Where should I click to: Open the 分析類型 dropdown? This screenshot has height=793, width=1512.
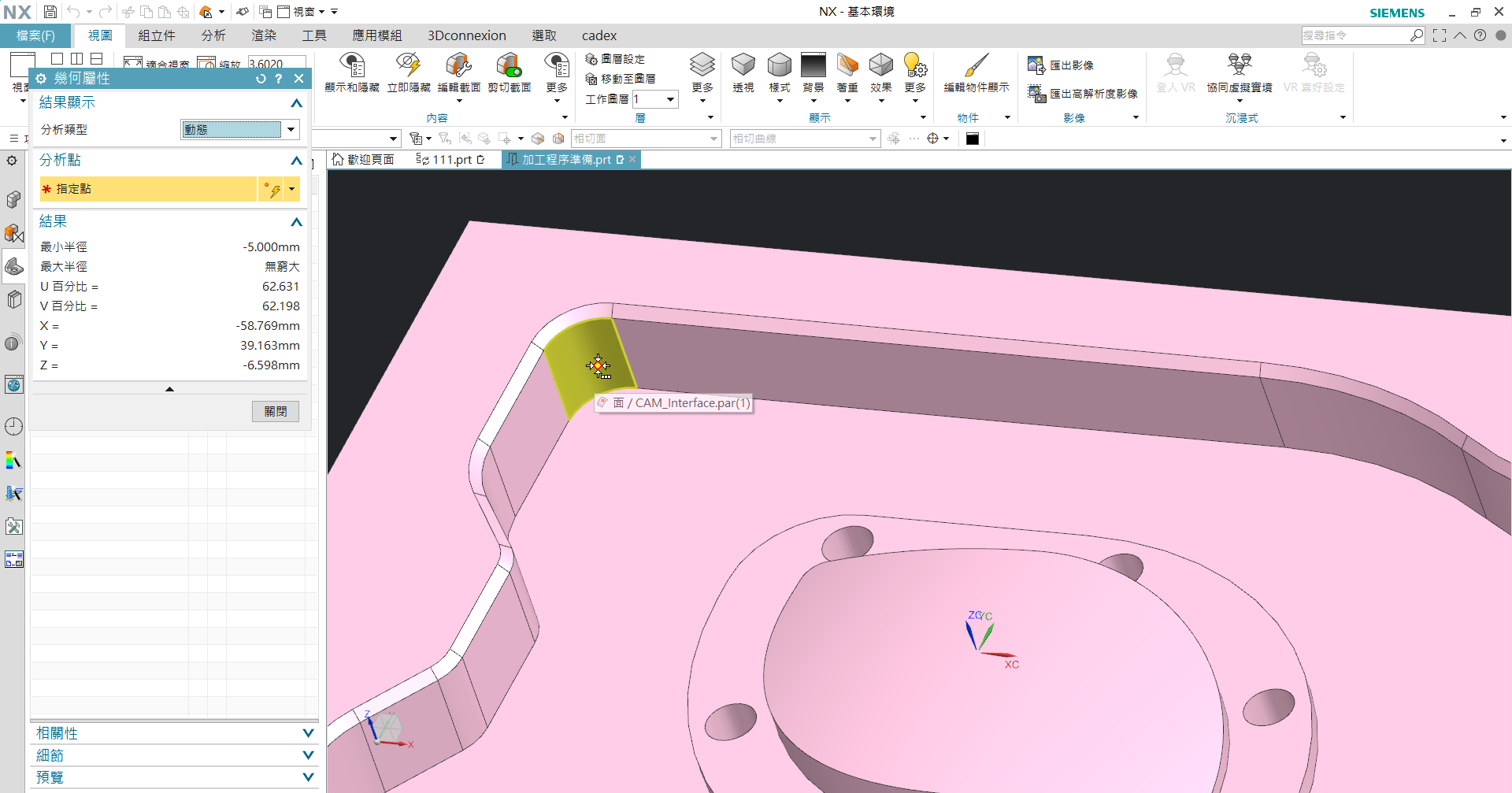[291, 130]
